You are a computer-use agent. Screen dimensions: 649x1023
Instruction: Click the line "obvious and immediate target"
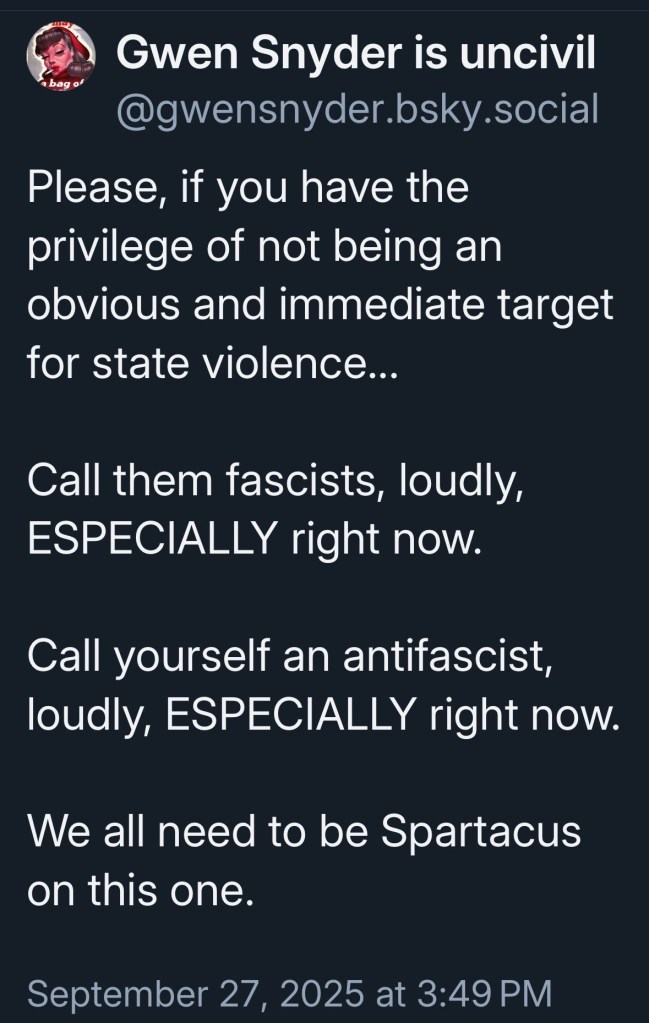pyautogui.click(x=319, y=305)
